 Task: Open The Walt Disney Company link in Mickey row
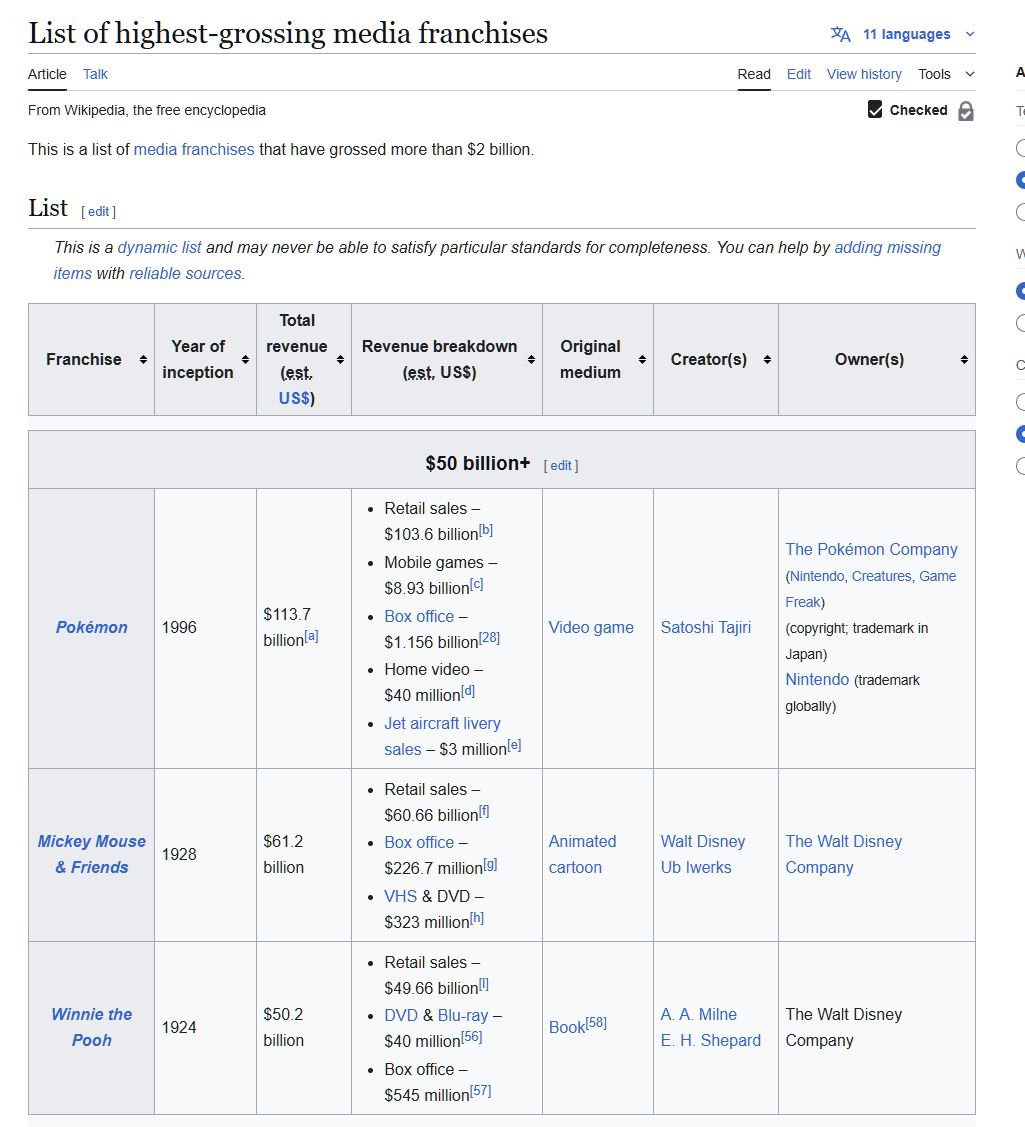point(843,855)
